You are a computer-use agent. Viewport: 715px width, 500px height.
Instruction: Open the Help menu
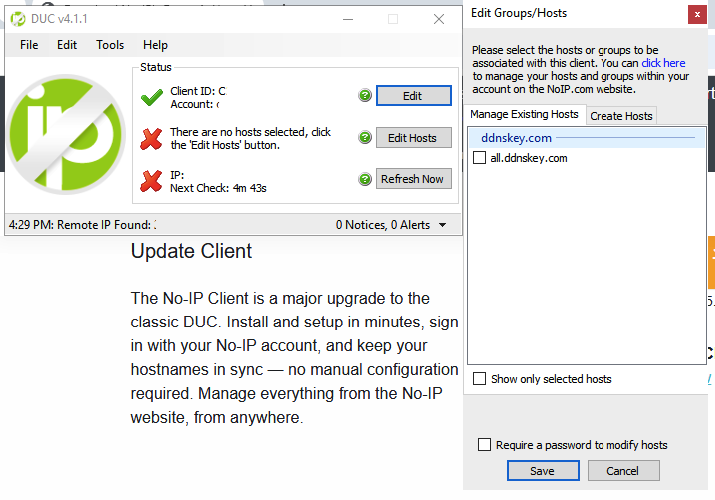[x=155, y=45]
